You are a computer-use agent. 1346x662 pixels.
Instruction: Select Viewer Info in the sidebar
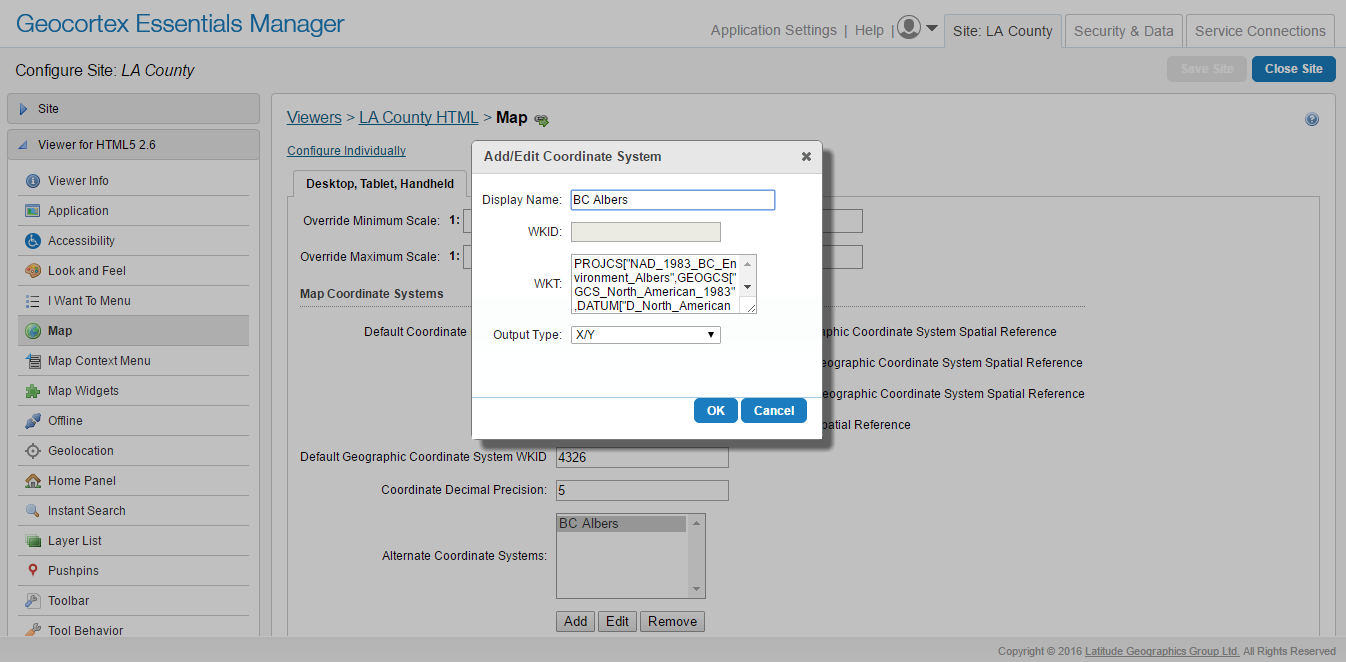(x=133, y=181)
